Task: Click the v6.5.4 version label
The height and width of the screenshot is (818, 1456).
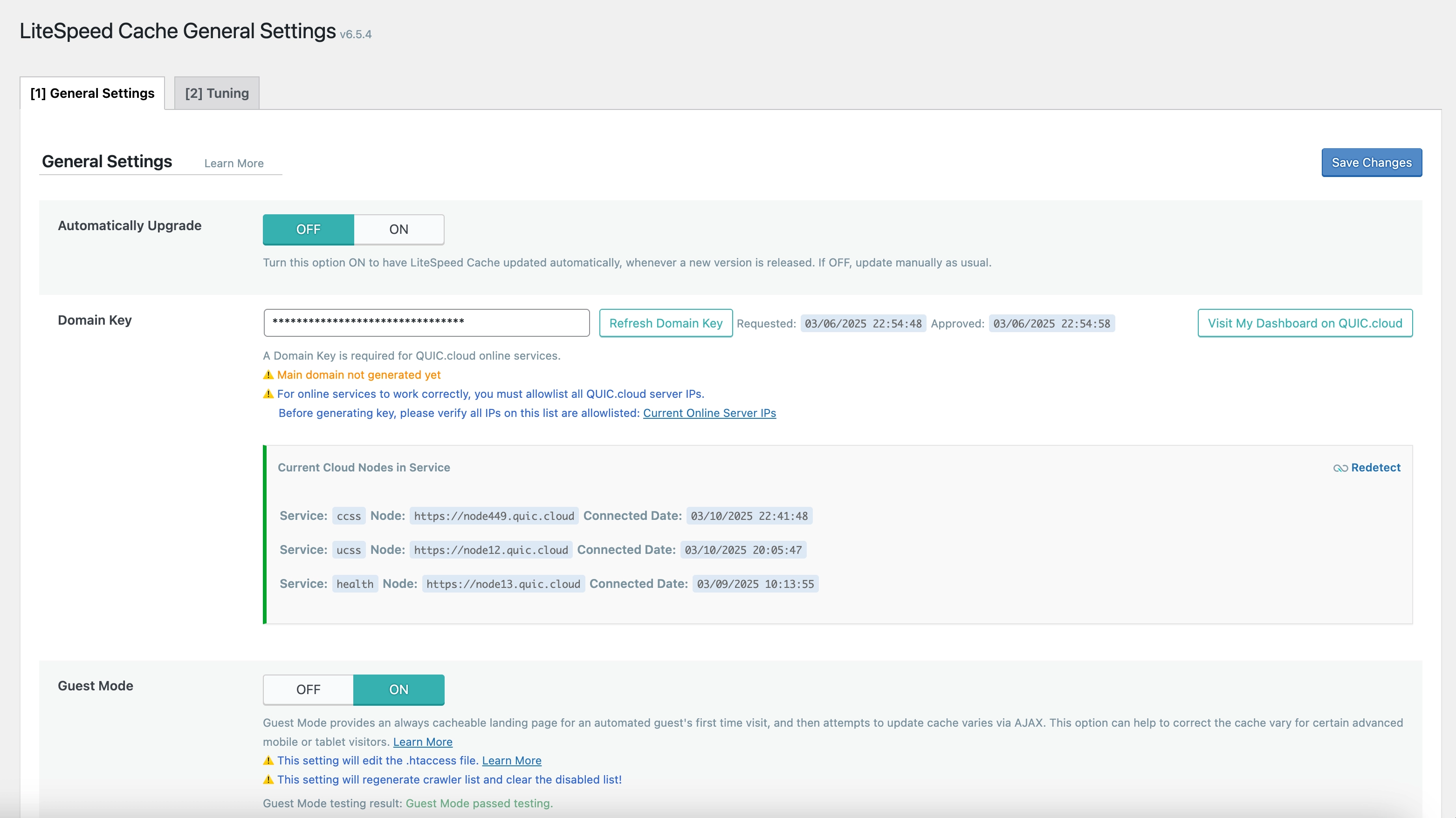Action: click(x=356, y=34)
